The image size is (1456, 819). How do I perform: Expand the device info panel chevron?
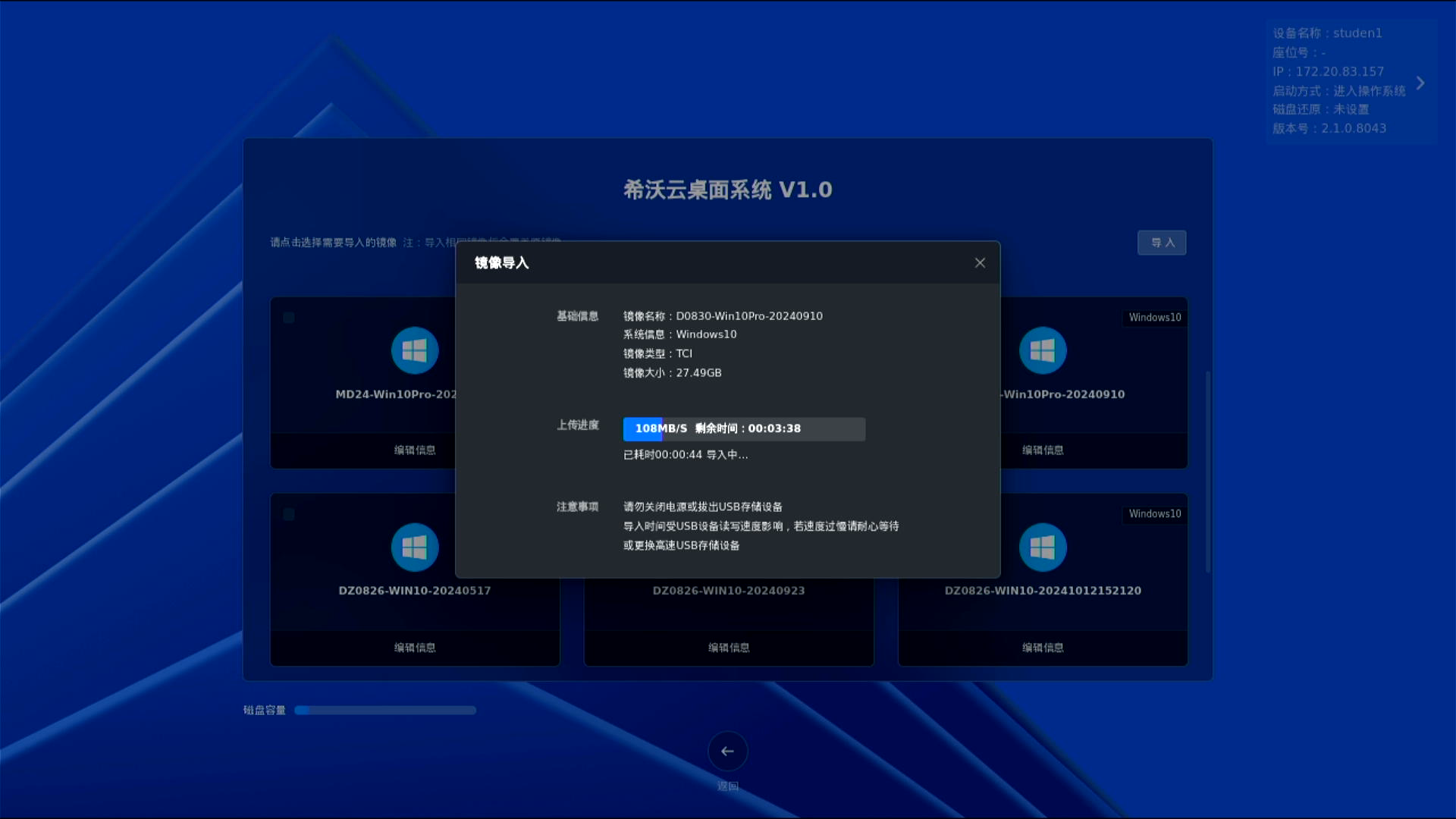coord(1420,83)
